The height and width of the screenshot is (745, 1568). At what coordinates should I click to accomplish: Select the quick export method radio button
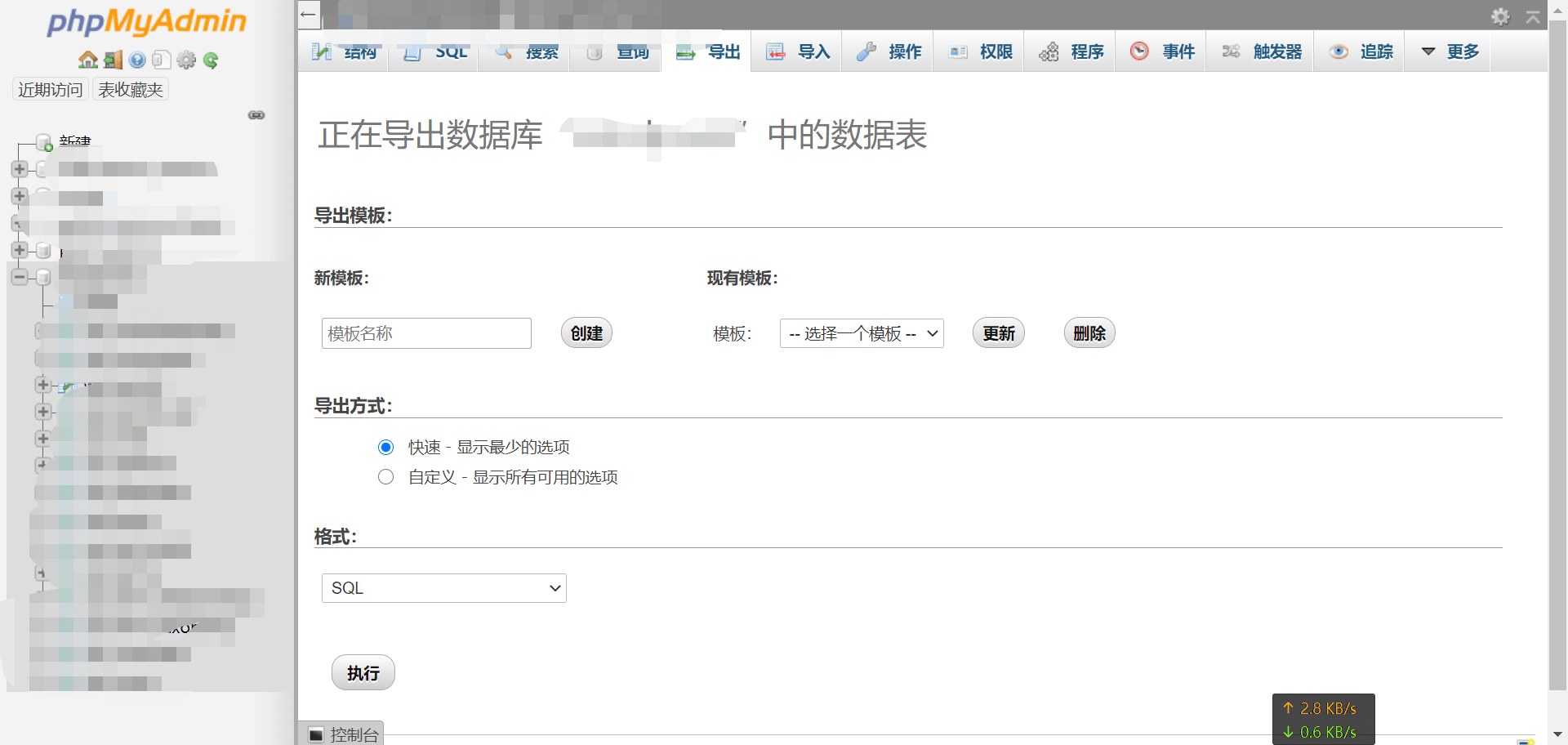tap(386, 447)
